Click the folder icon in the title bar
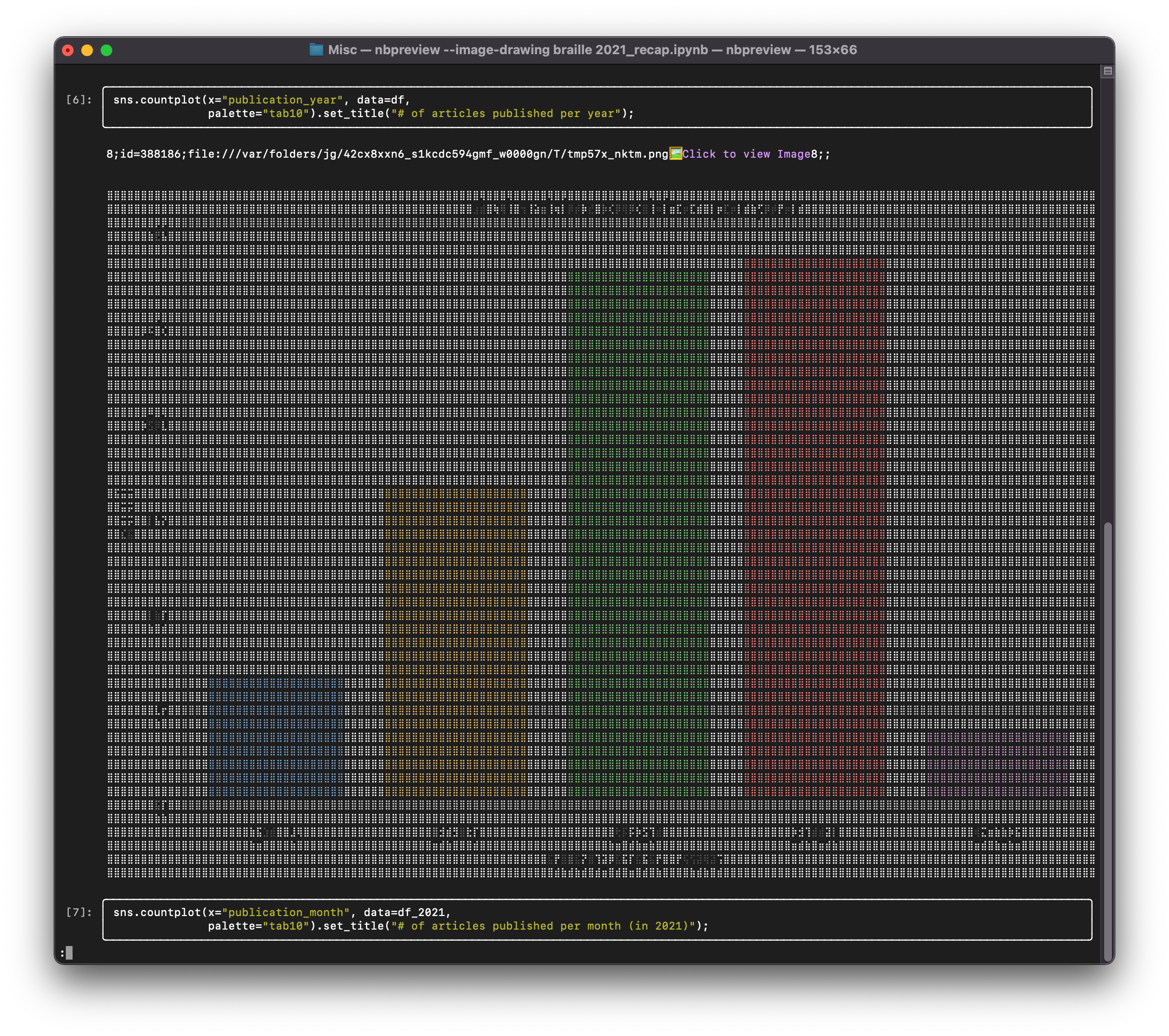Image resolution: width=1169 pixels, height=1036 pixels. 316,50
